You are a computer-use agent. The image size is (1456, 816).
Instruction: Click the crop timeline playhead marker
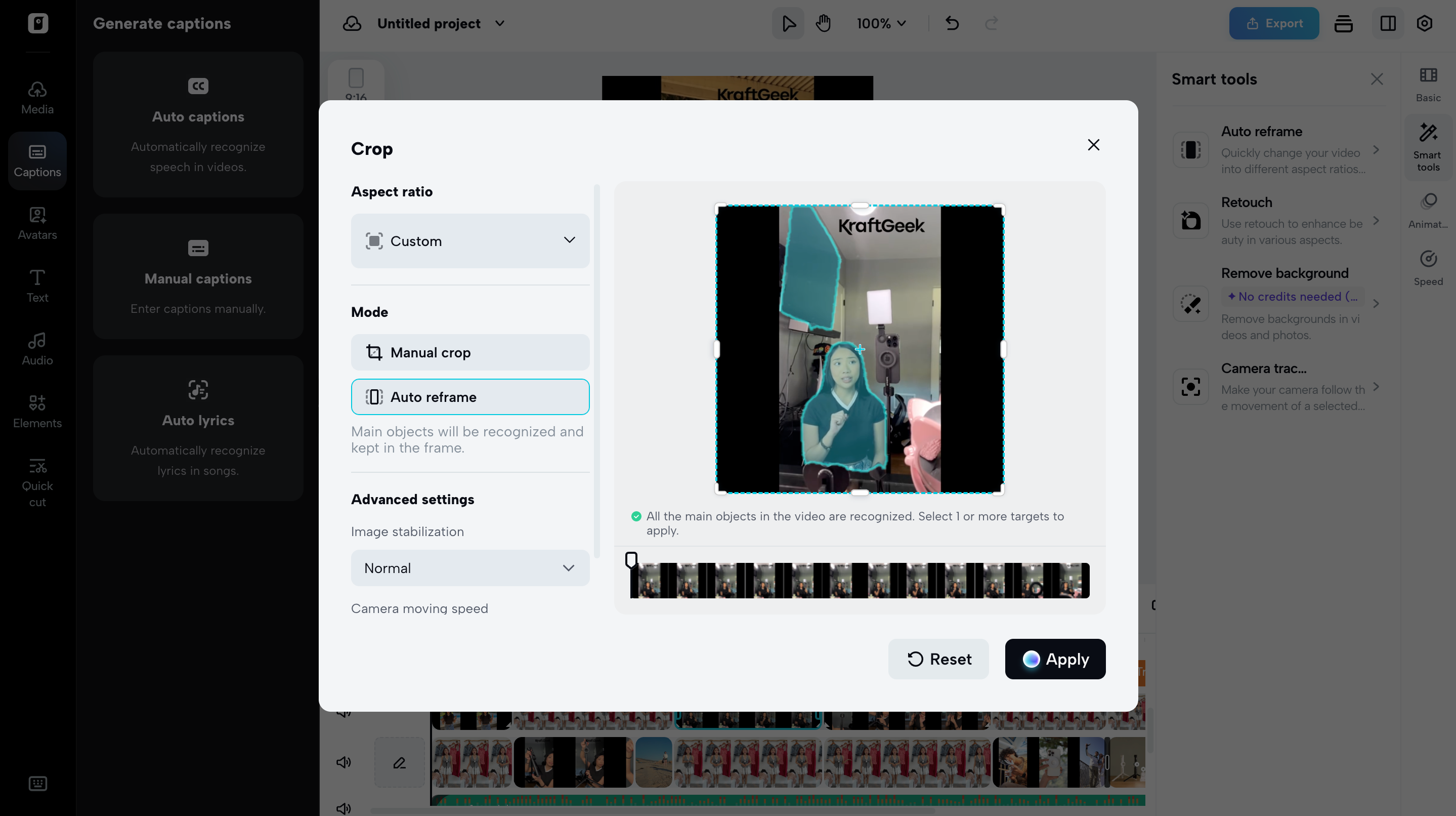(x=631, y=560)
